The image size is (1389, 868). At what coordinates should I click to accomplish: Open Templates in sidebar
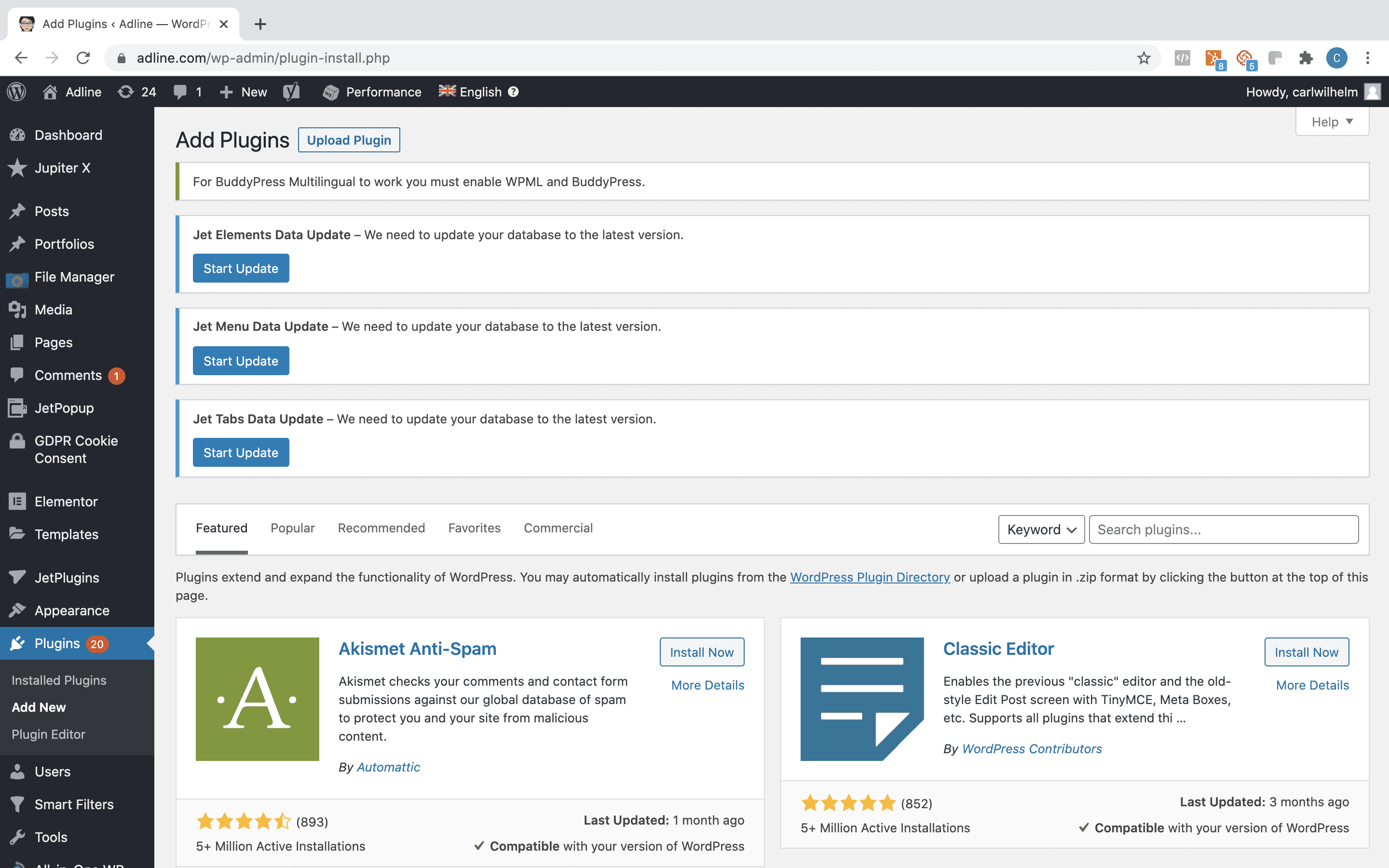pos(77,534)
